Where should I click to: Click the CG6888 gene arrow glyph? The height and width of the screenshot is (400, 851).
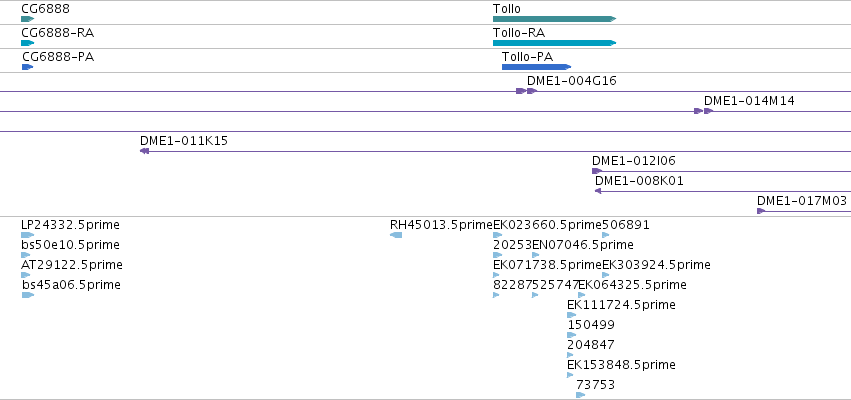point(27,19)
